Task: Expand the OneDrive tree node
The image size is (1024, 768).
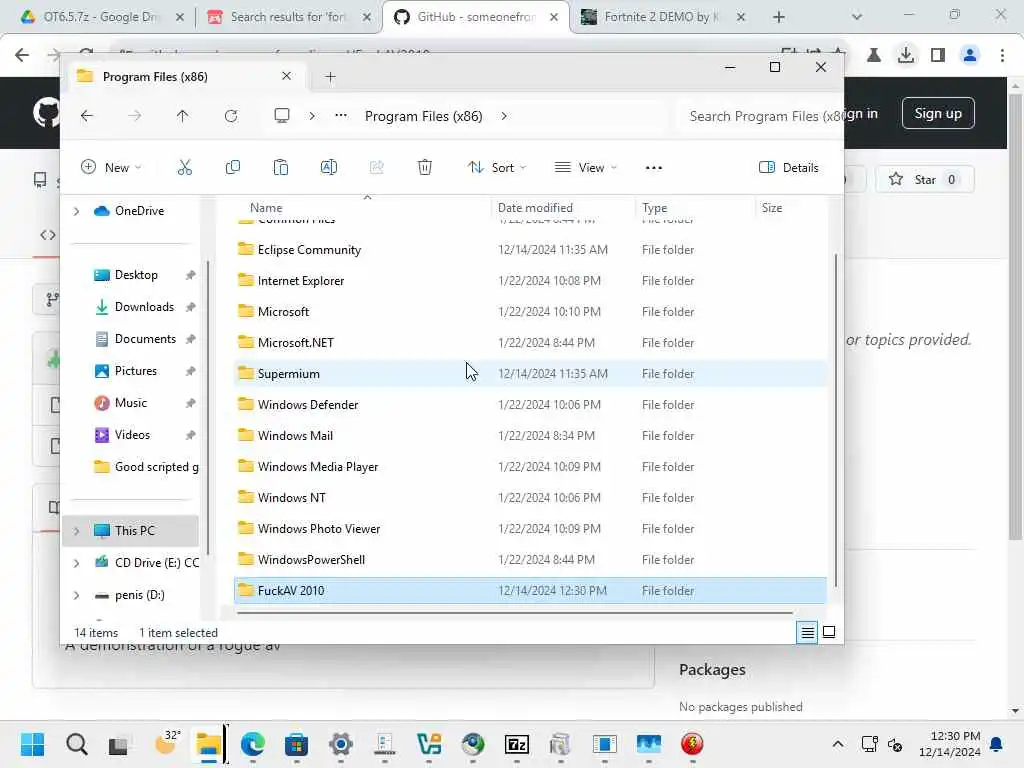Action: (76, 211)
